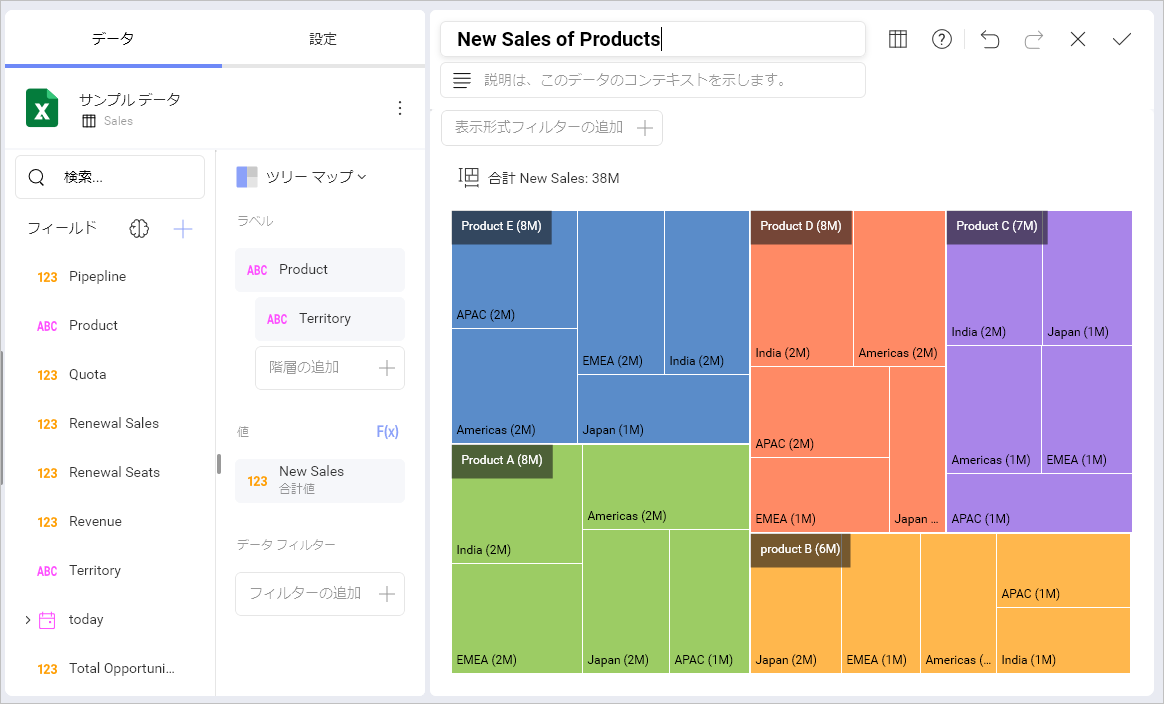The height and width of the screenshot is (704, 1164).
Task: Click the product B (6M) treemap header
Action: [x=800, y=550]
